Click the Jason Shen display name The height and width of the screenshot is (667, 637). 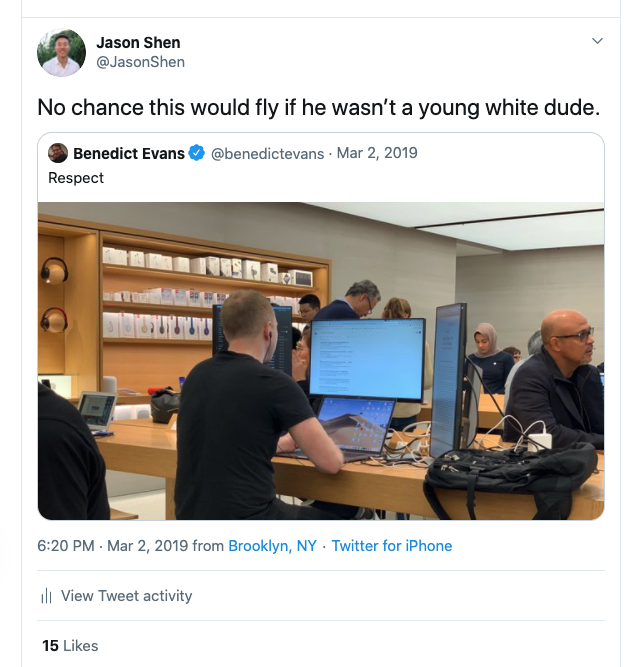click(138, 43)
